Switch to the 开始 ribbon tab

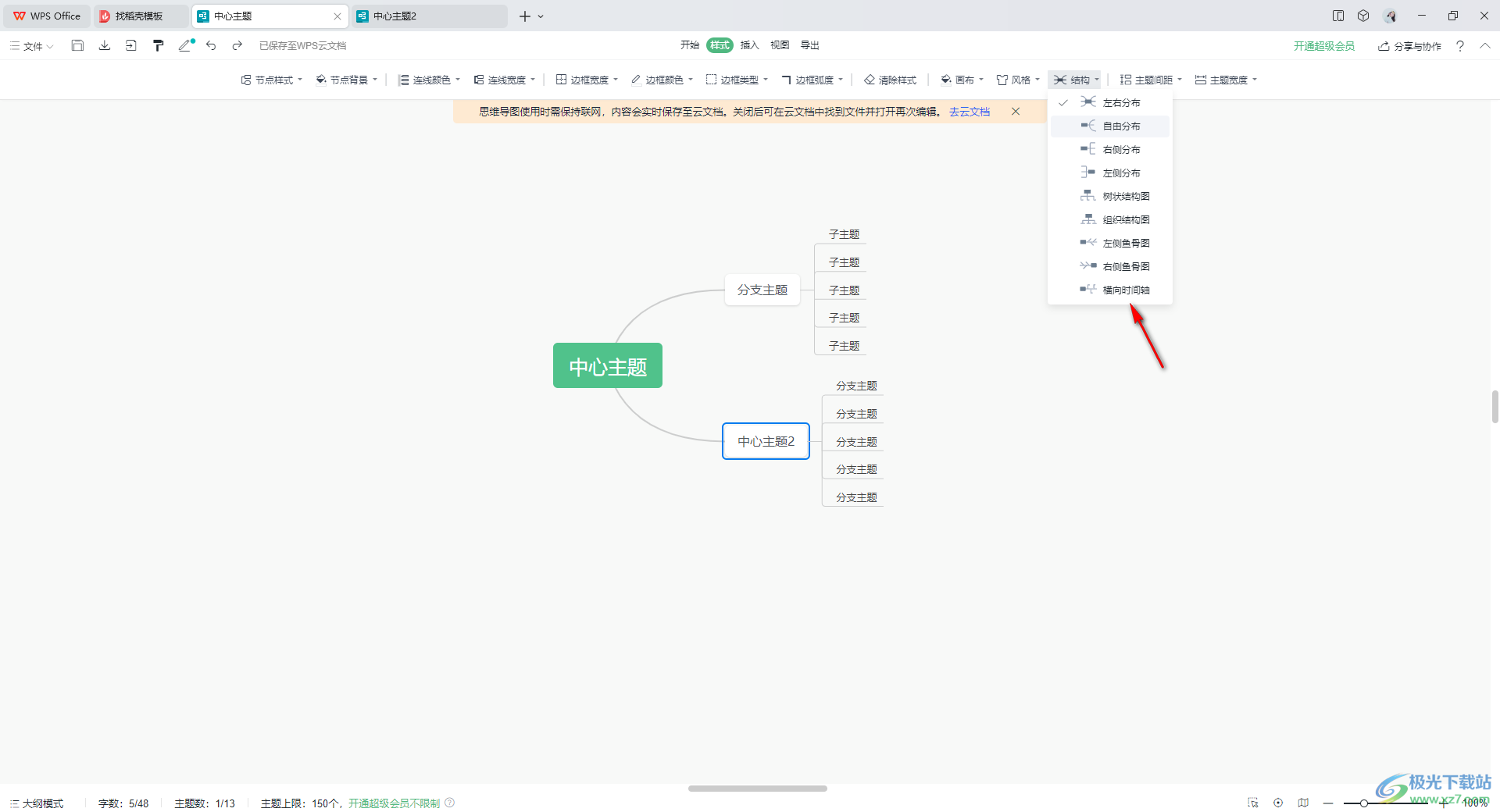click(690, 45)
